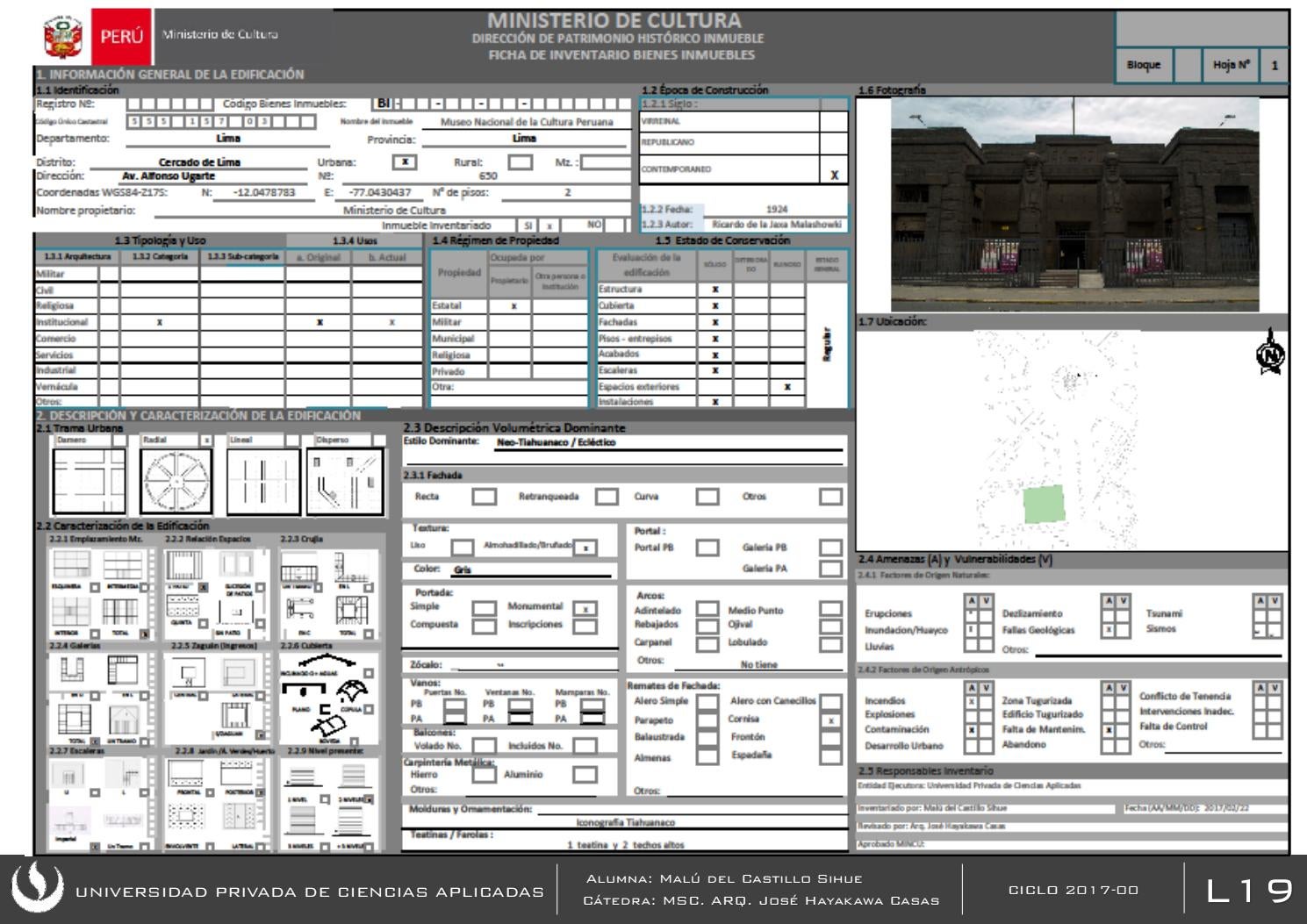Toggle the Cornisa remate checkbox
This screenshot has width=1307, height=924.
(x=830, y=720)
